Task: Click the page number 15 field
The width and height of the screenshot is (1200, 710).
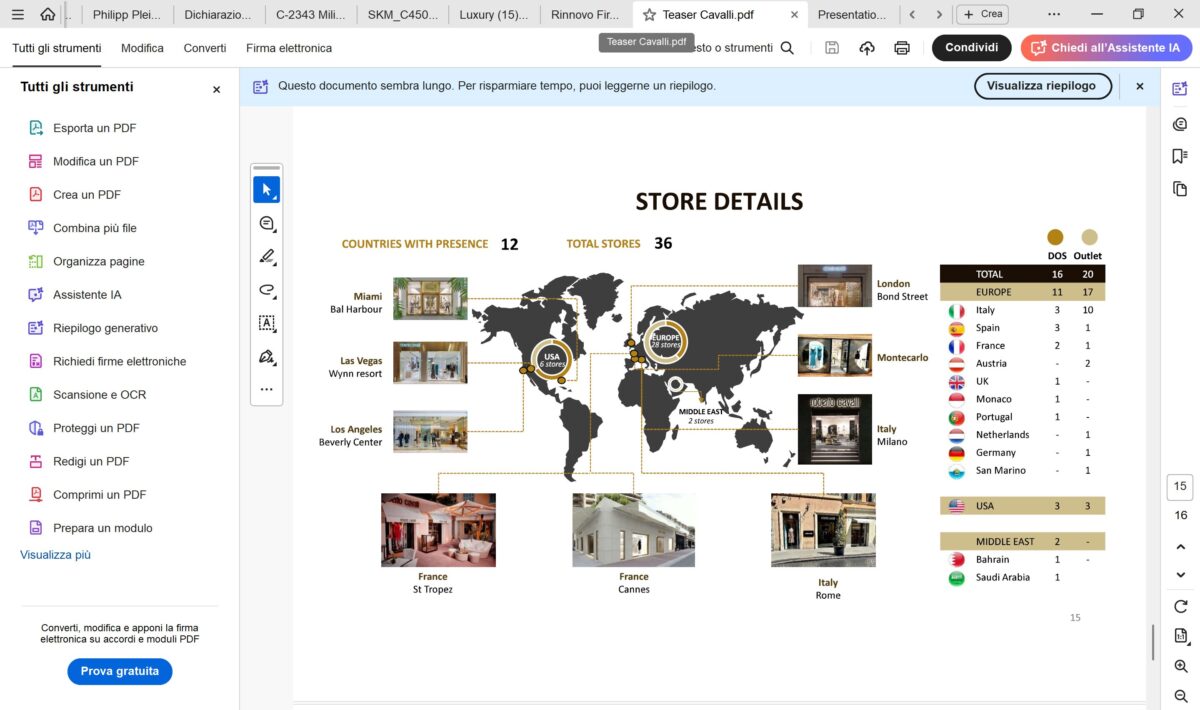Action: 1180,487
